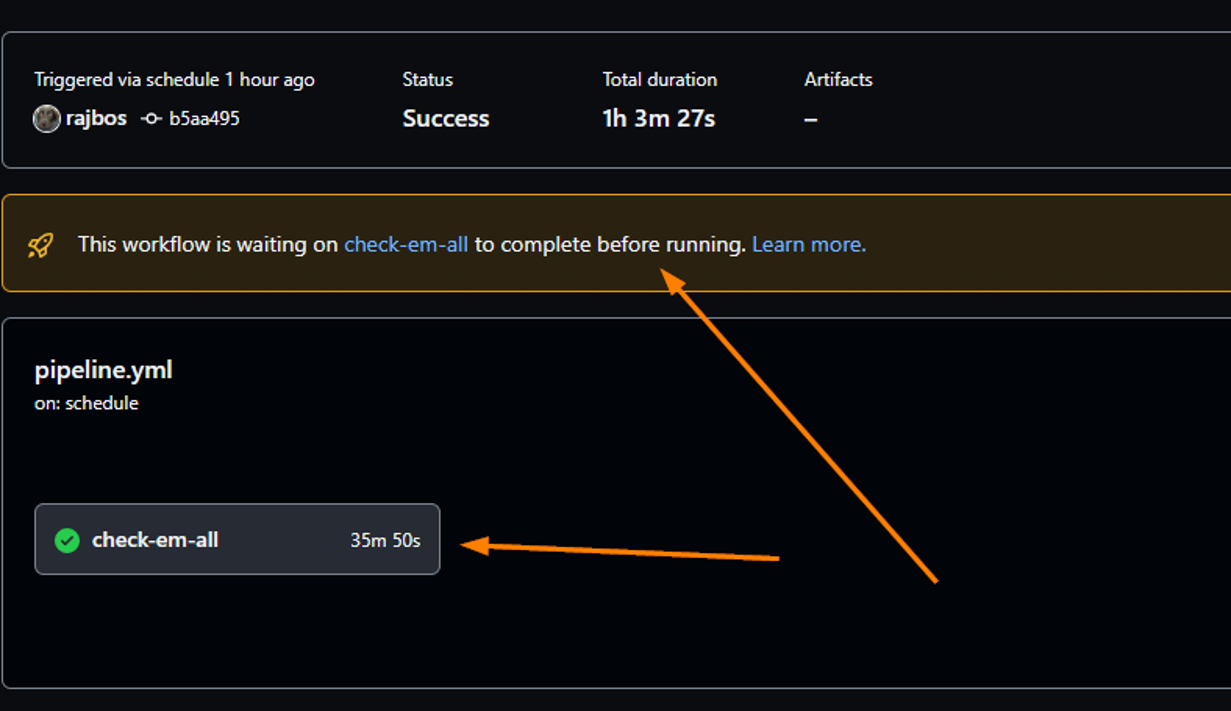
Task: Open the check-em-all job box
Action: click(x=237, y=540)
